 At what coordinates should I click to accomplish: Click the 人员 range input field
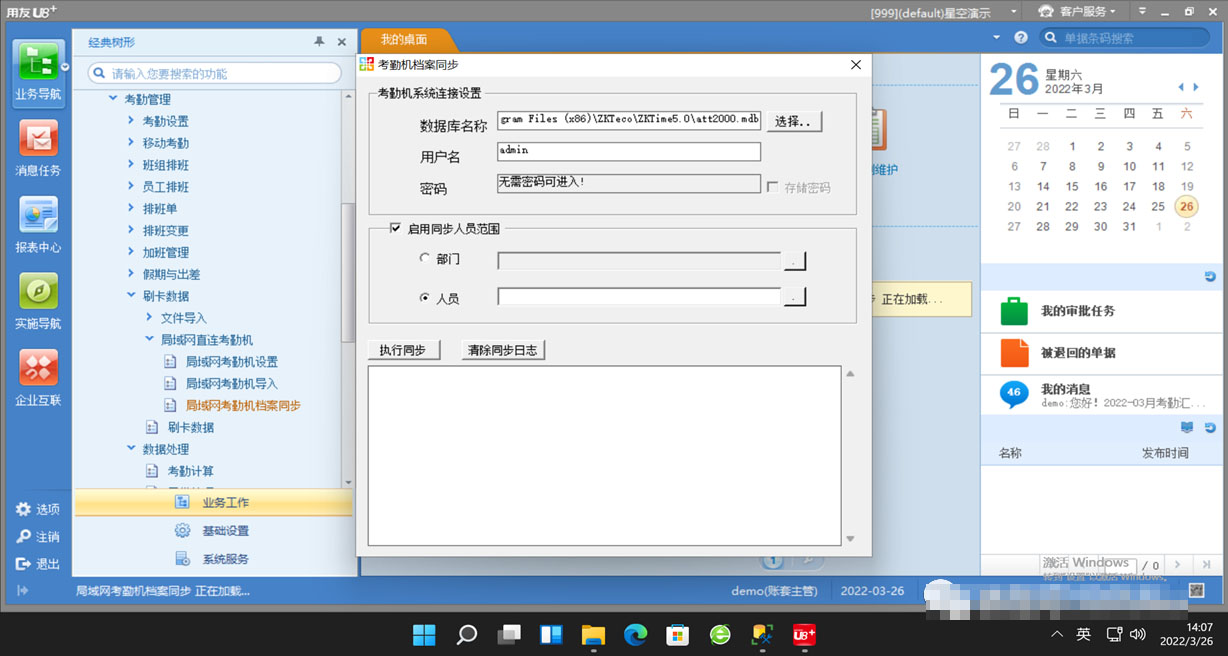point(639,297)
